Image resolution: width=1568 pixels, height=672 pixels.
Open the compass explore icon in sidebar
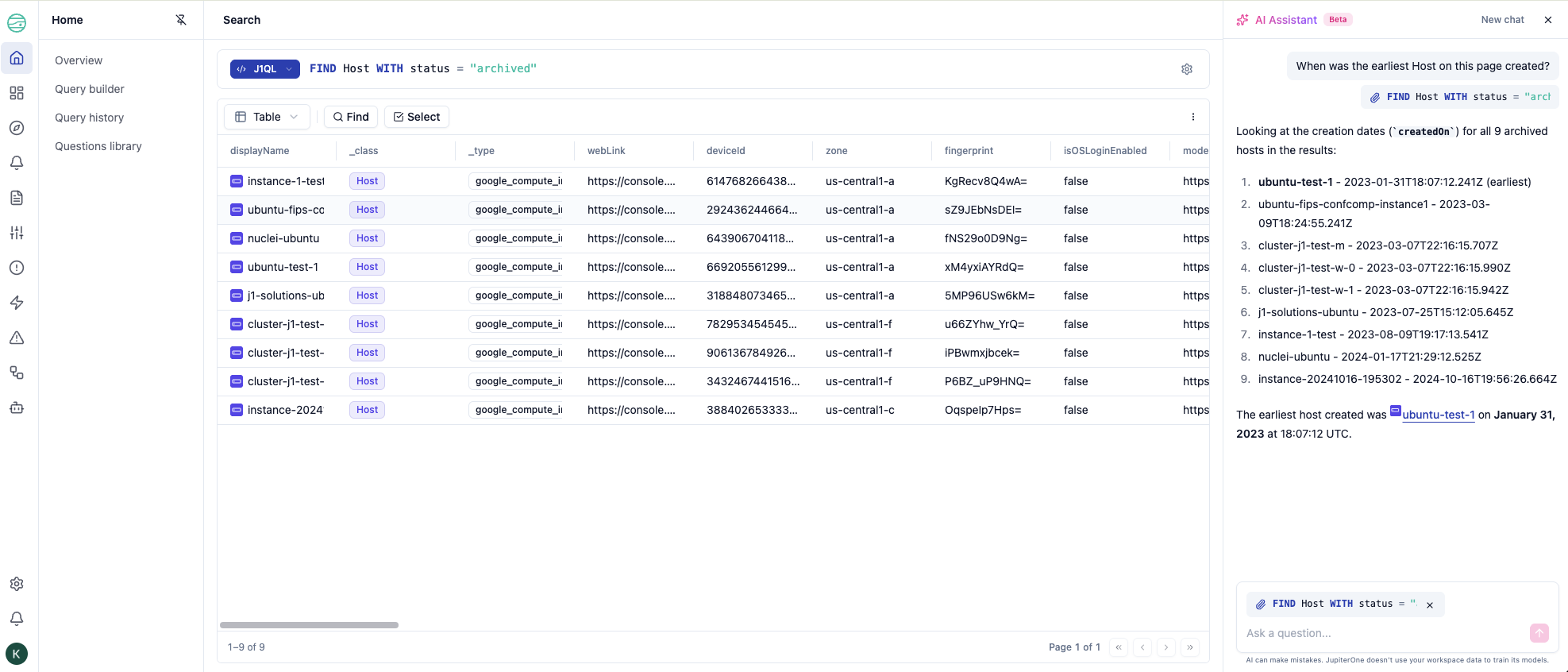click(17, 128)
